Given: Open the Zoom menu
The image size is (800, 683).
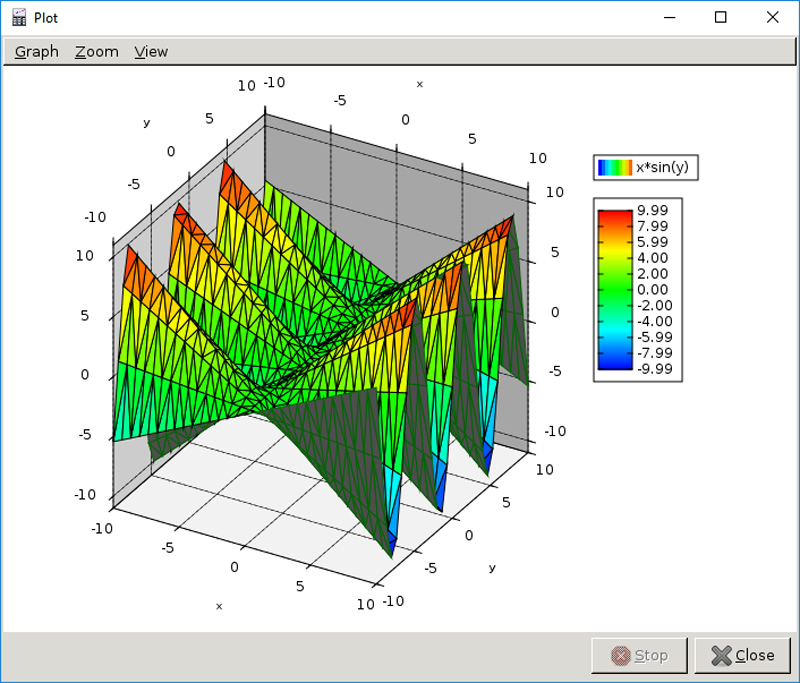Looking at the screenshot, I should [96, 52].
